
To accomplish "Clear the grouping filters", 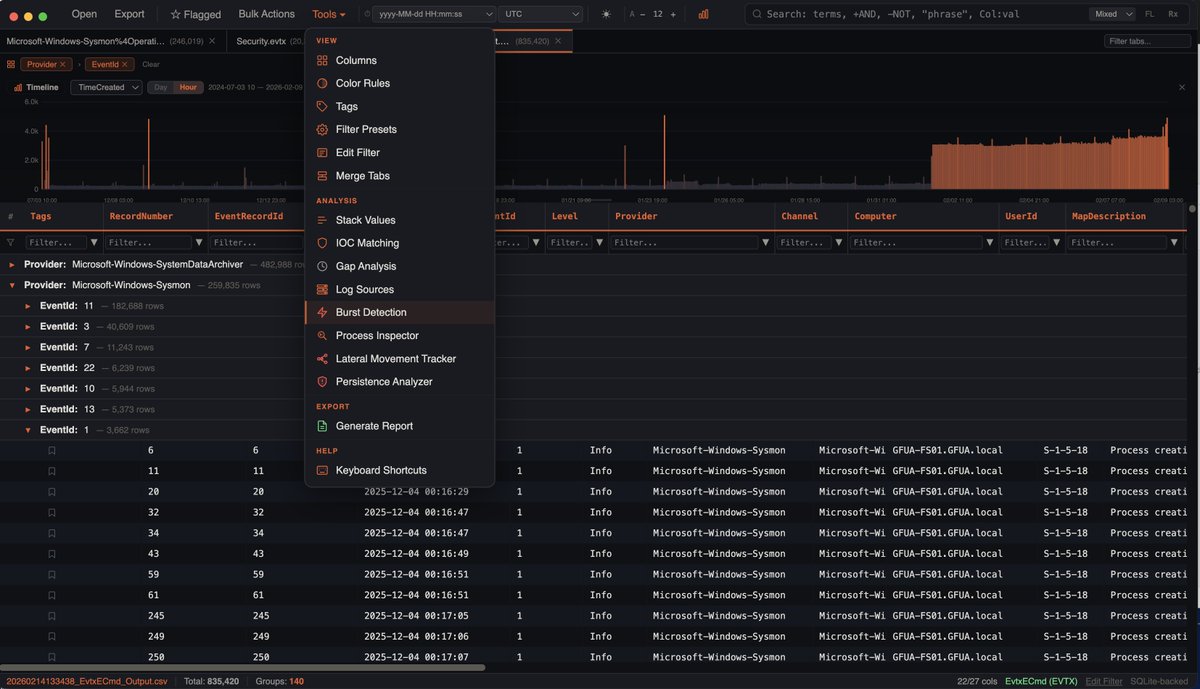I will (150, 64).
